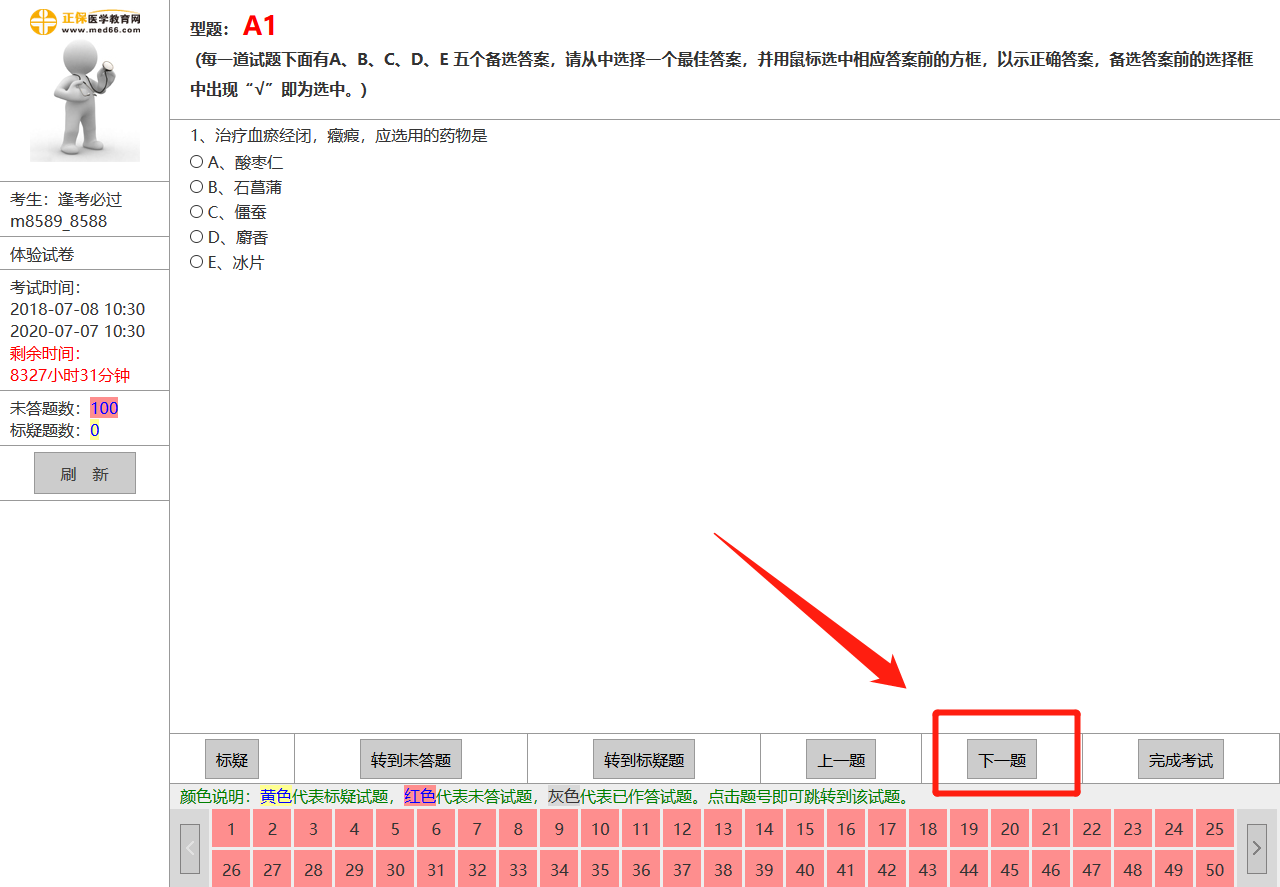This screenshot has width=1280, height=887.
Task: Go to question 38 tile
Action: tap(723, 870)
